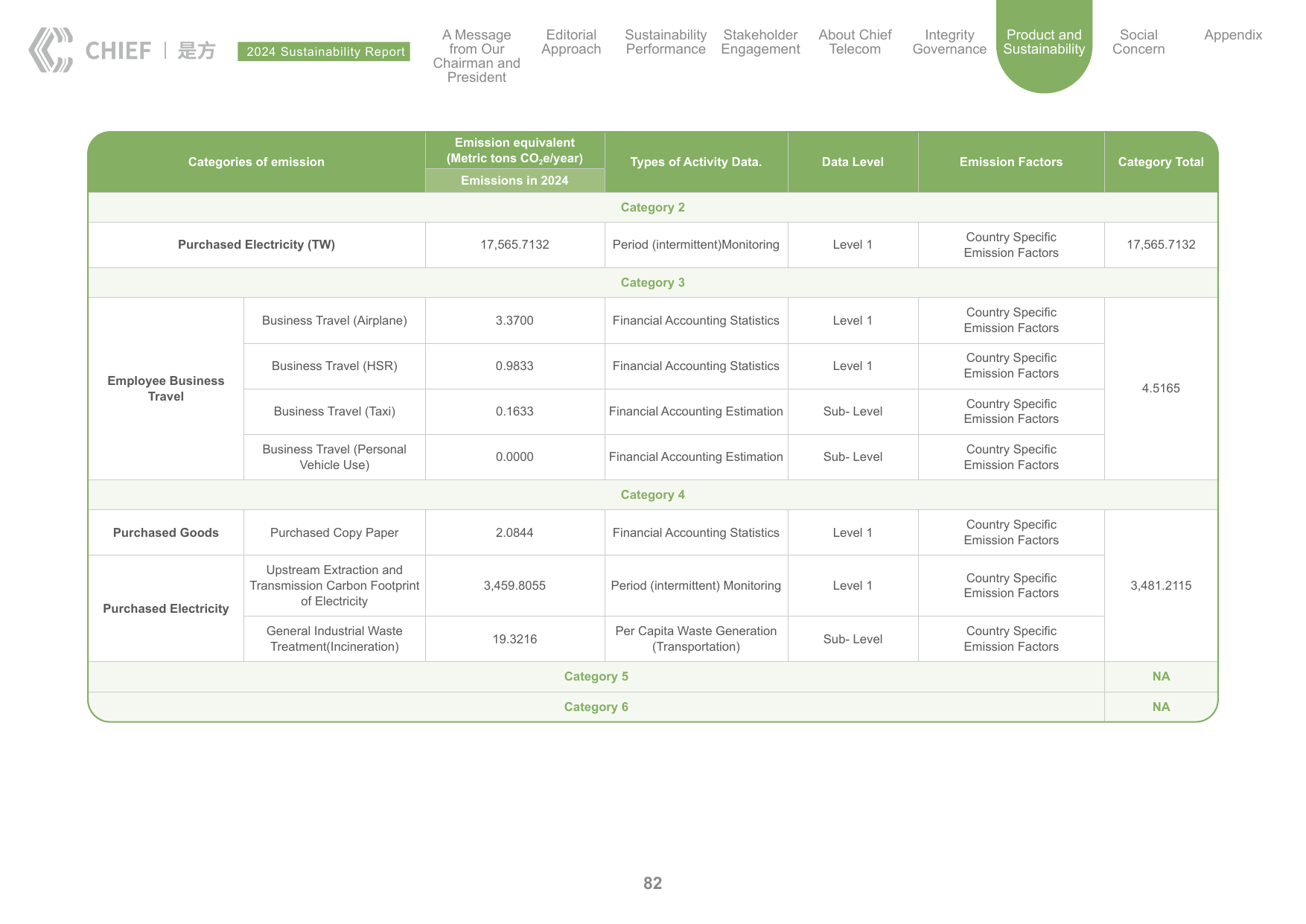This screenshot has height=924, width=1306.
Task: Click the value 0.0000
Action: [515, 457]
